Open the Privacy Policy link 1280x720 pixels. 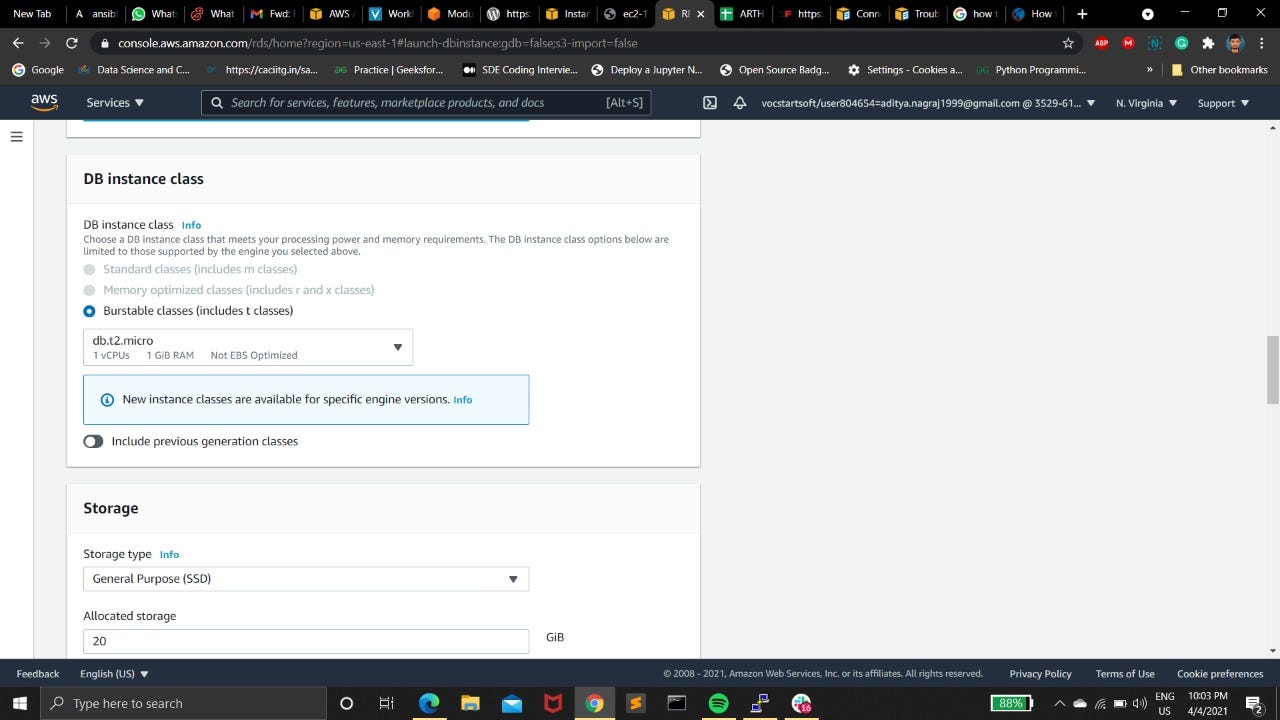point(1040,674)
